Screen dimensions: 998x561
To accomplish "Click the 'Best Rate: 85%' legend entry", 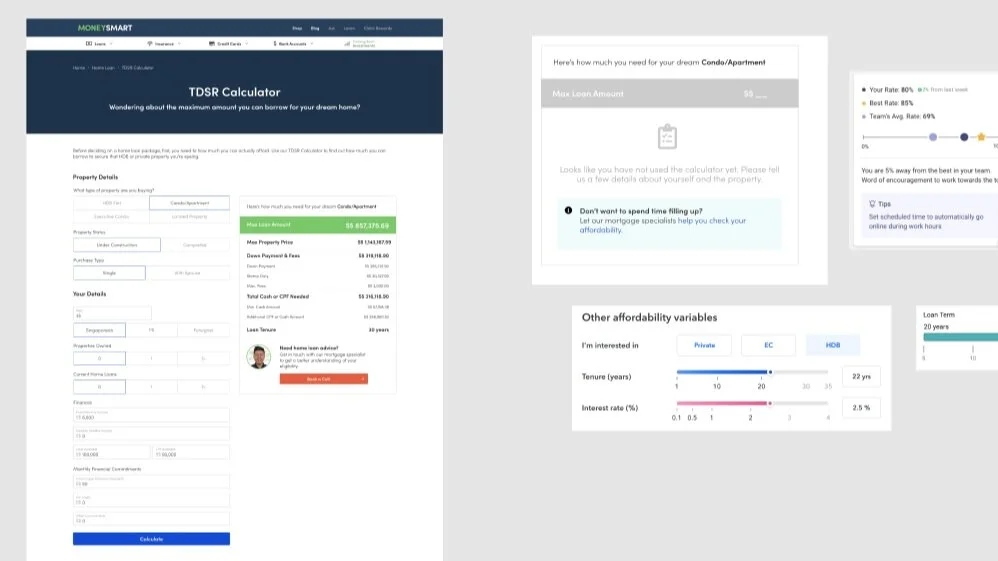I will (887, 103).
